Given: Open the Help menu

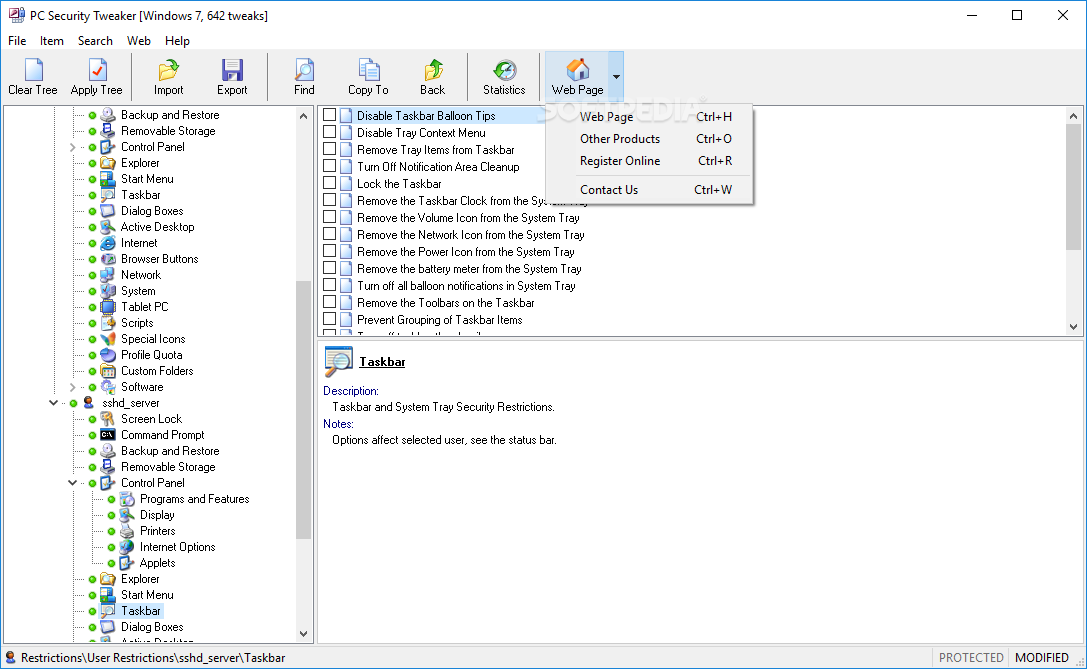Looking at the screenshot, I should pyautogui.click(x=177, y=41).
